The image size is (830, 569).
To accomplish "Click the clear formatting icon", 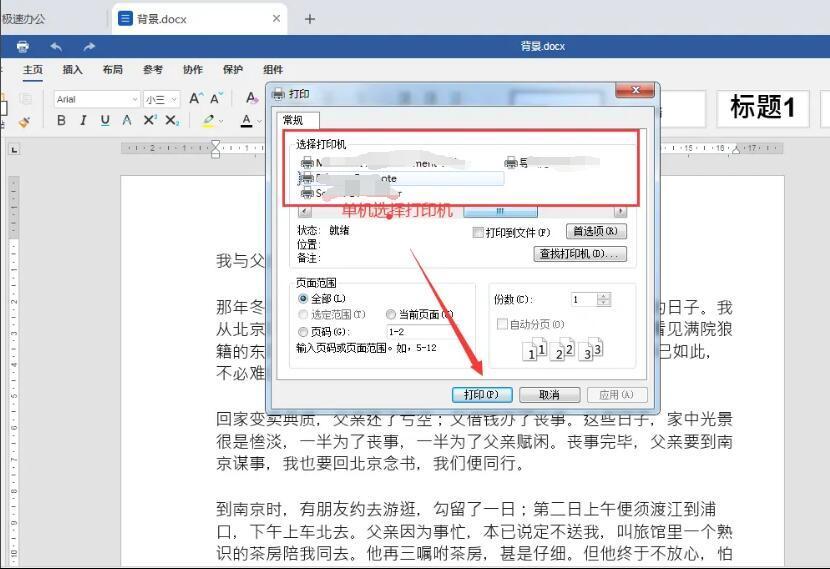I will point(252,98).
